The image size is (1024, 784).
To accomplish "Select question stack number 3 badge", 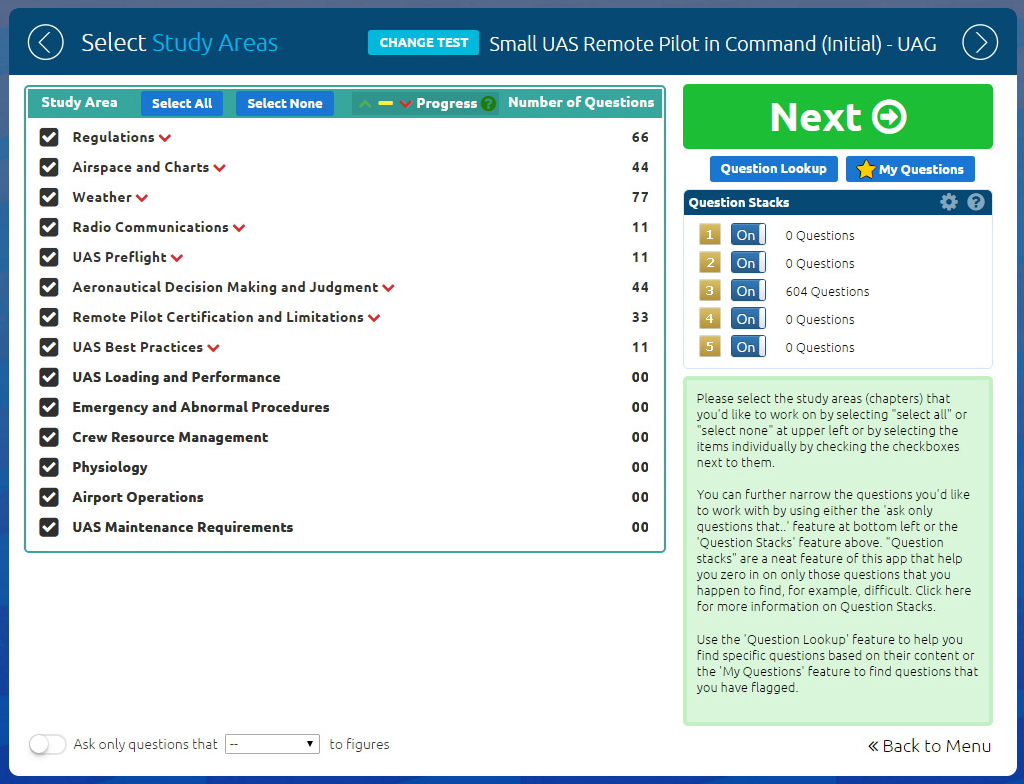I will tap(709, 291).
